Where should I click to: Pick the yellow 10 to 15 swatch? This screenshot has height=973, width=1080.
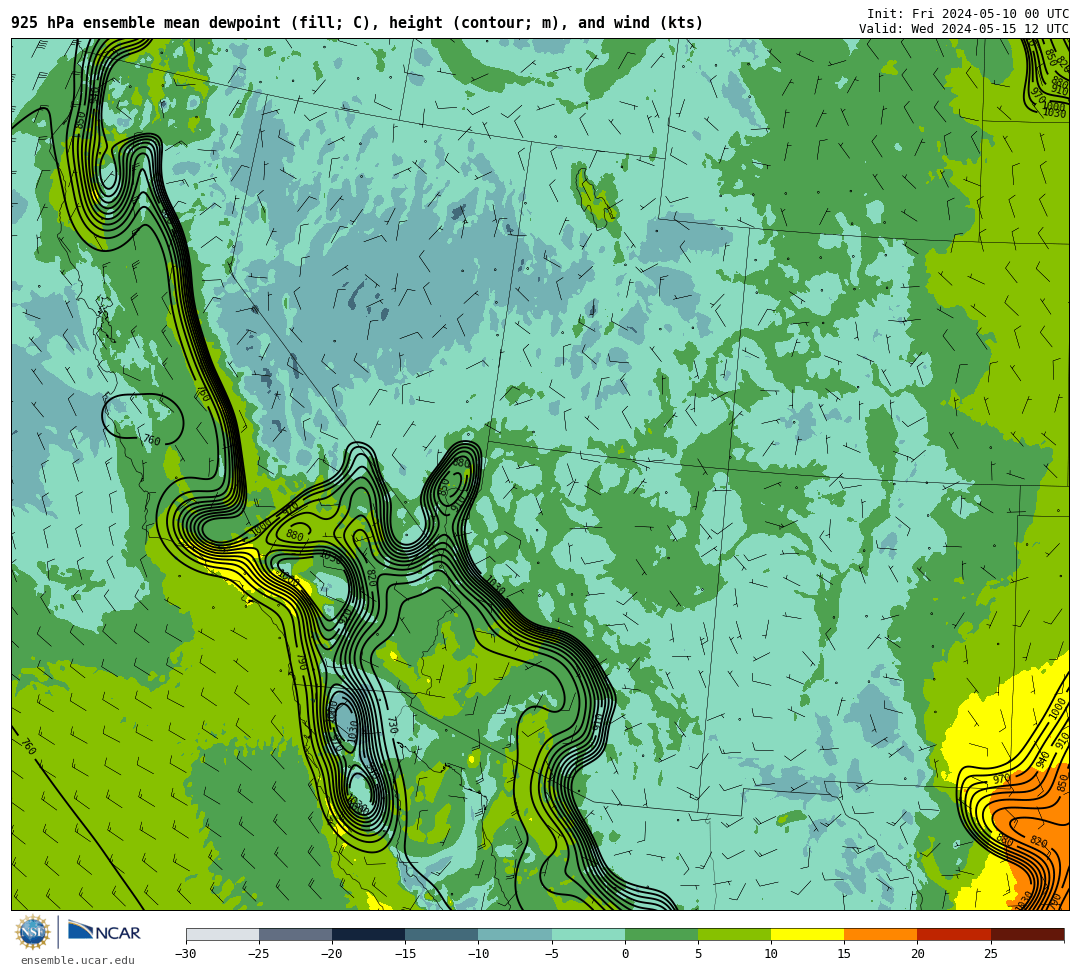click(807, 934)
